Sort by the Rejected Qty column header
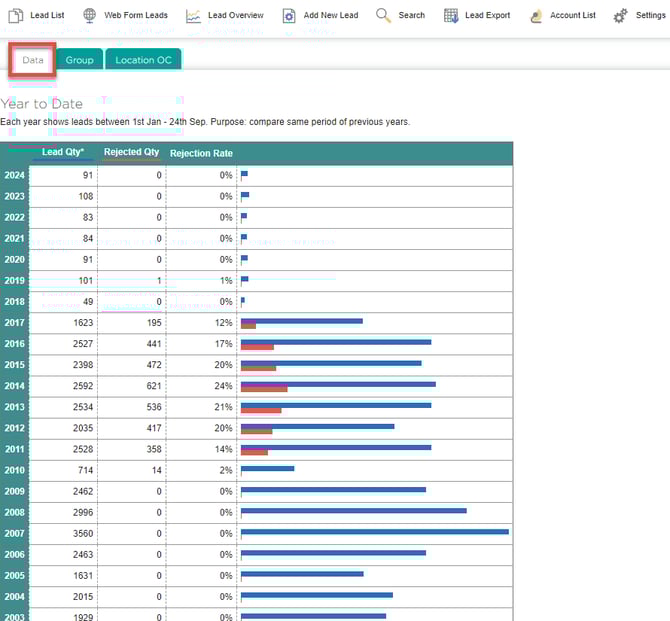 pyautogui.click(x=131, y=153)
